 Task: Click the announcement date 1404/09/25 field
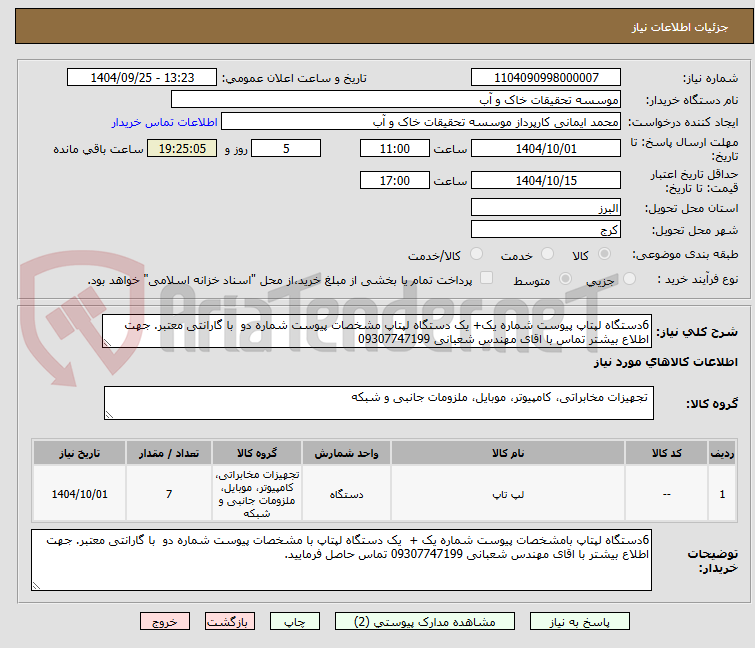click(142, 78)
